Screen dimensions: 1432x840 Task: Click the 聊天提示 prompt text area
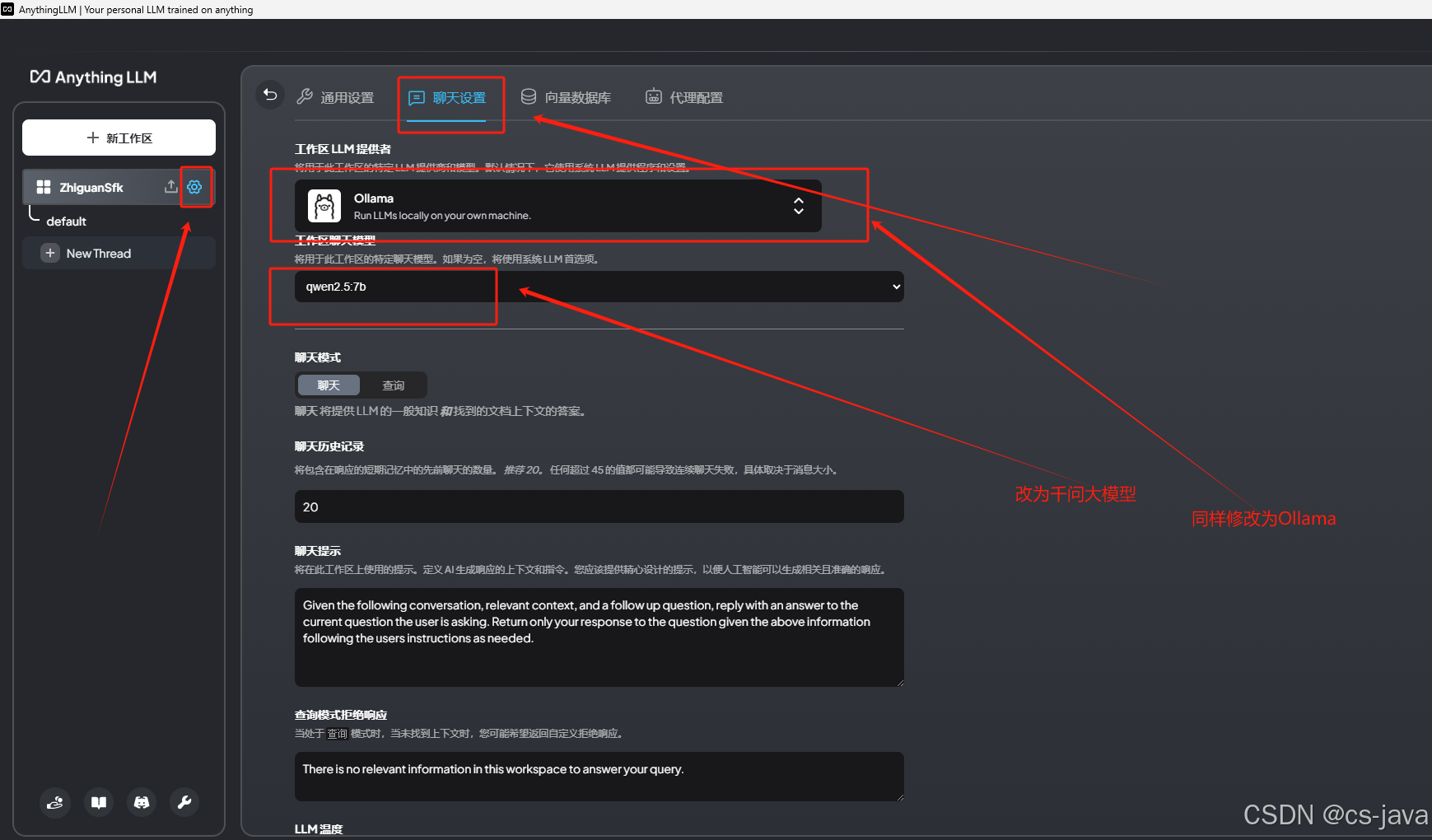[599, 637]
